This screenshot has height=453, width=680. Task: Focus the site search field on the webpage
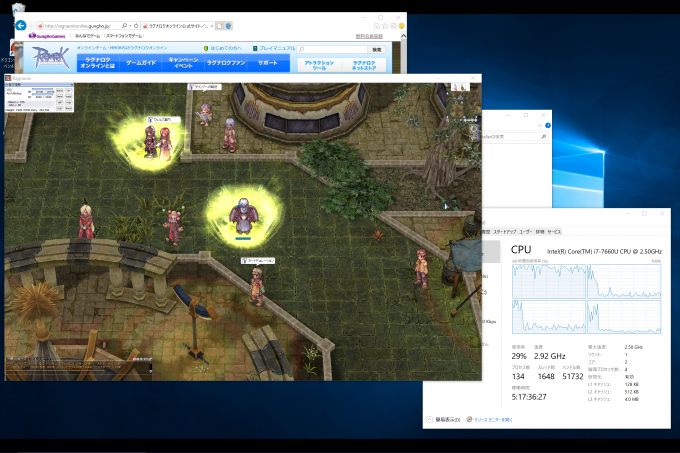coord(333,49)
